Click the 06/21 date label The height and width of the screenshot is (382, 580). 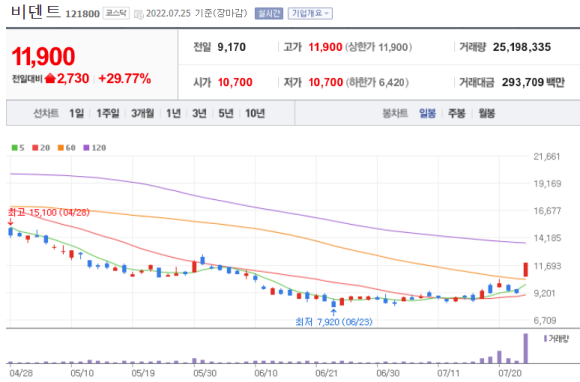click(x=326, y=373)
